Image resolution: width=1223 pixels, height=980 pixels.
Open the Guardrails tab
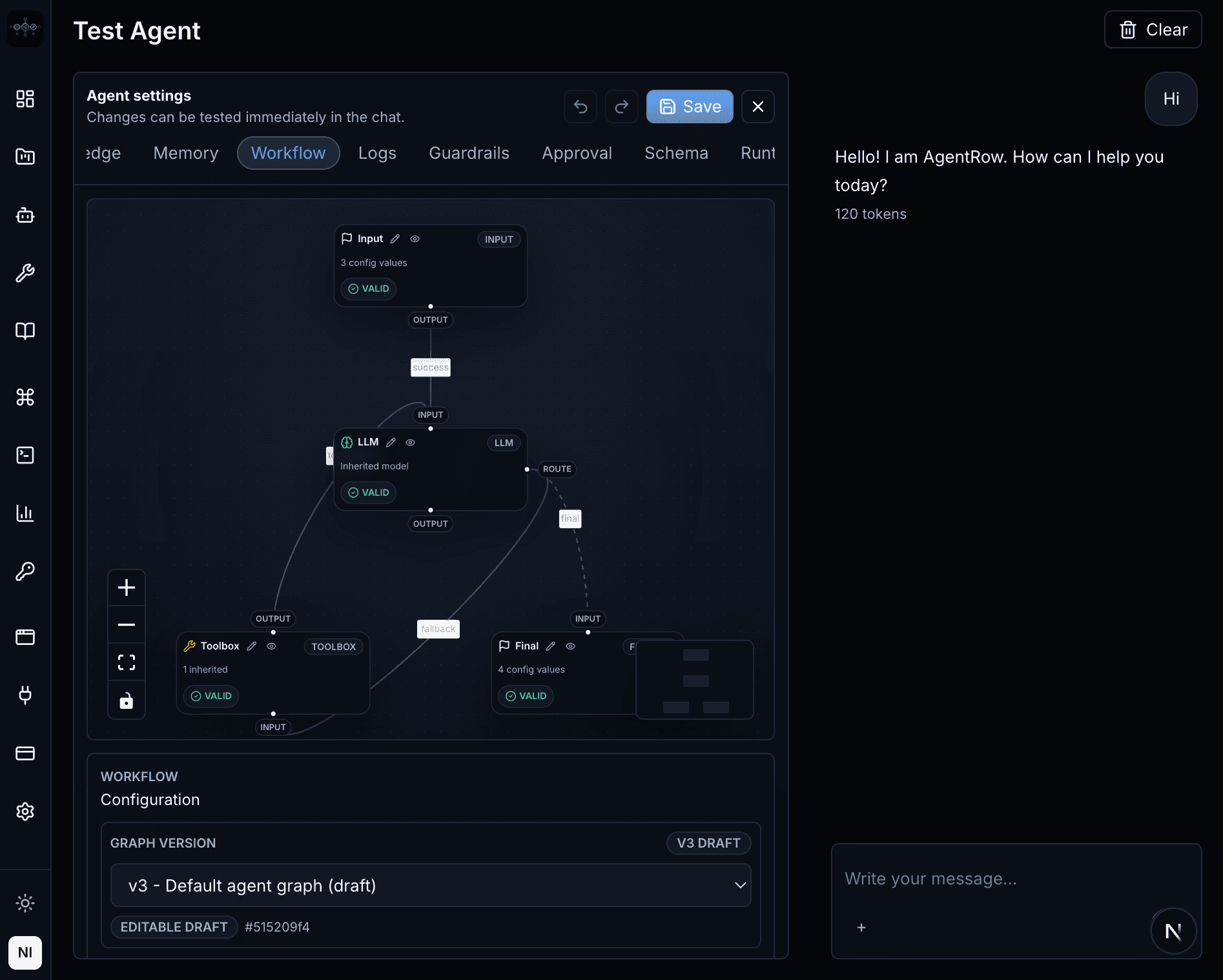coord(469,153)
